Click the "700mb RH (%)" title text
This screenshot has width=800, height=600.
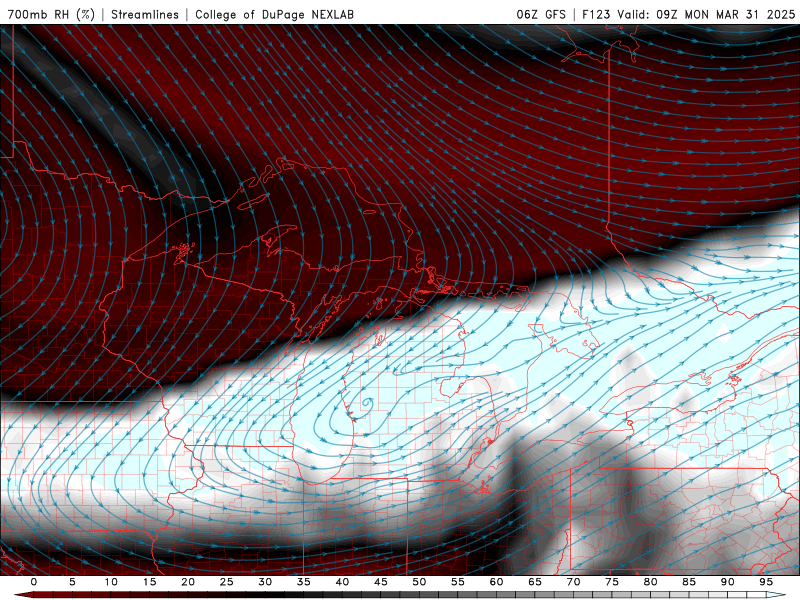pyautogui.click(x=52, y=14)
